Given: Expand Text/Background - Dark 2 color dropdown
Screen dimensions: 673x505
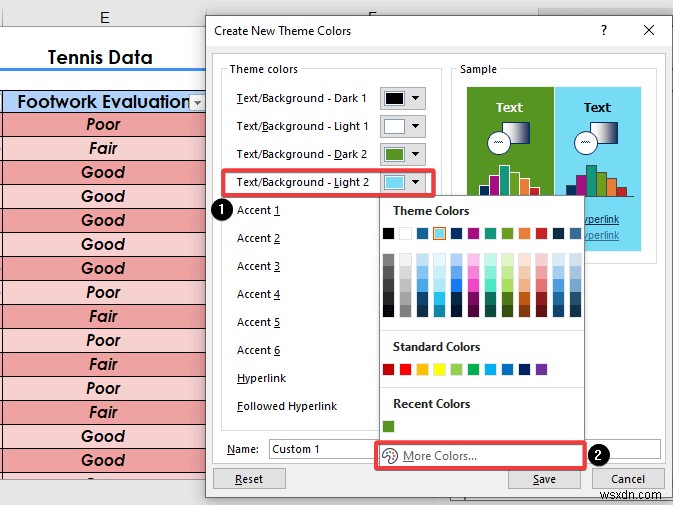Looking at the screenshot, I should pyautogui.click(x=415, y=154).
